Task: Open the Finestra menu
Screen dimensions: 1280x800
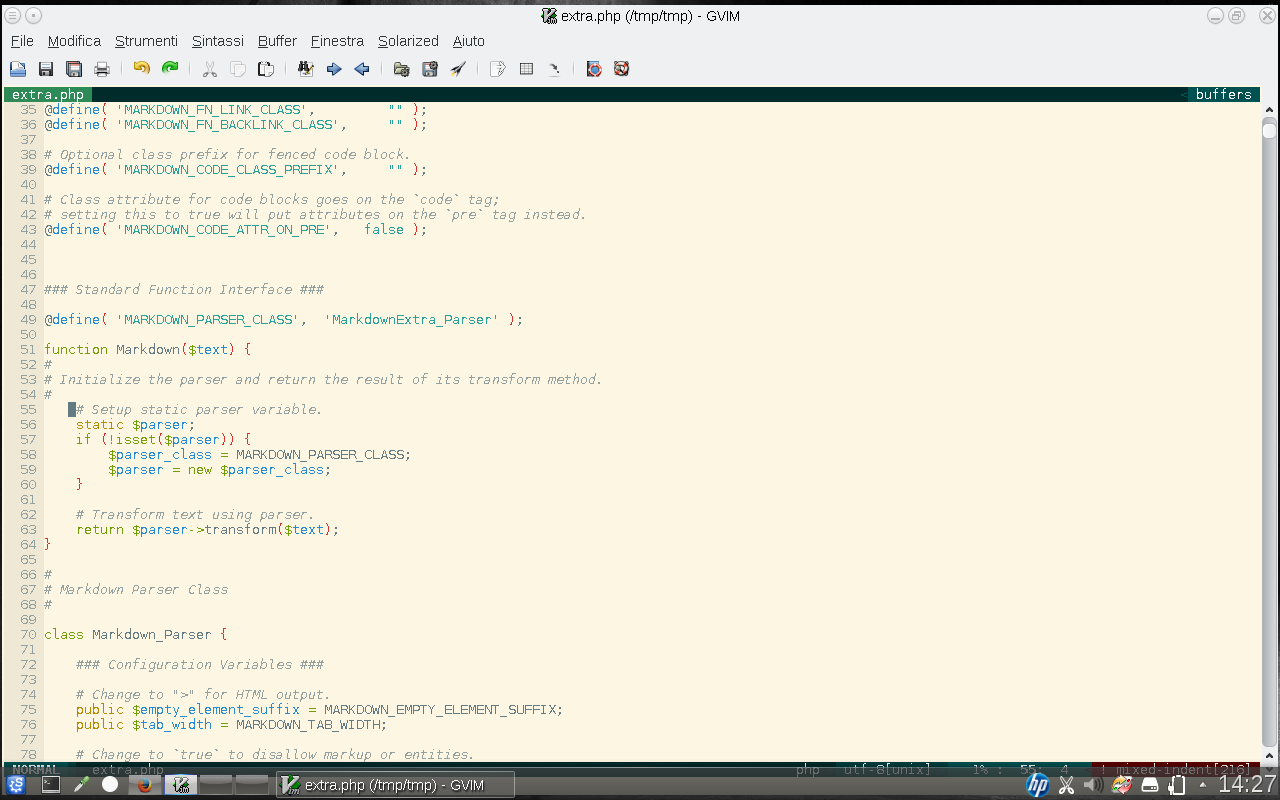Action: click(x=337, y=41)
